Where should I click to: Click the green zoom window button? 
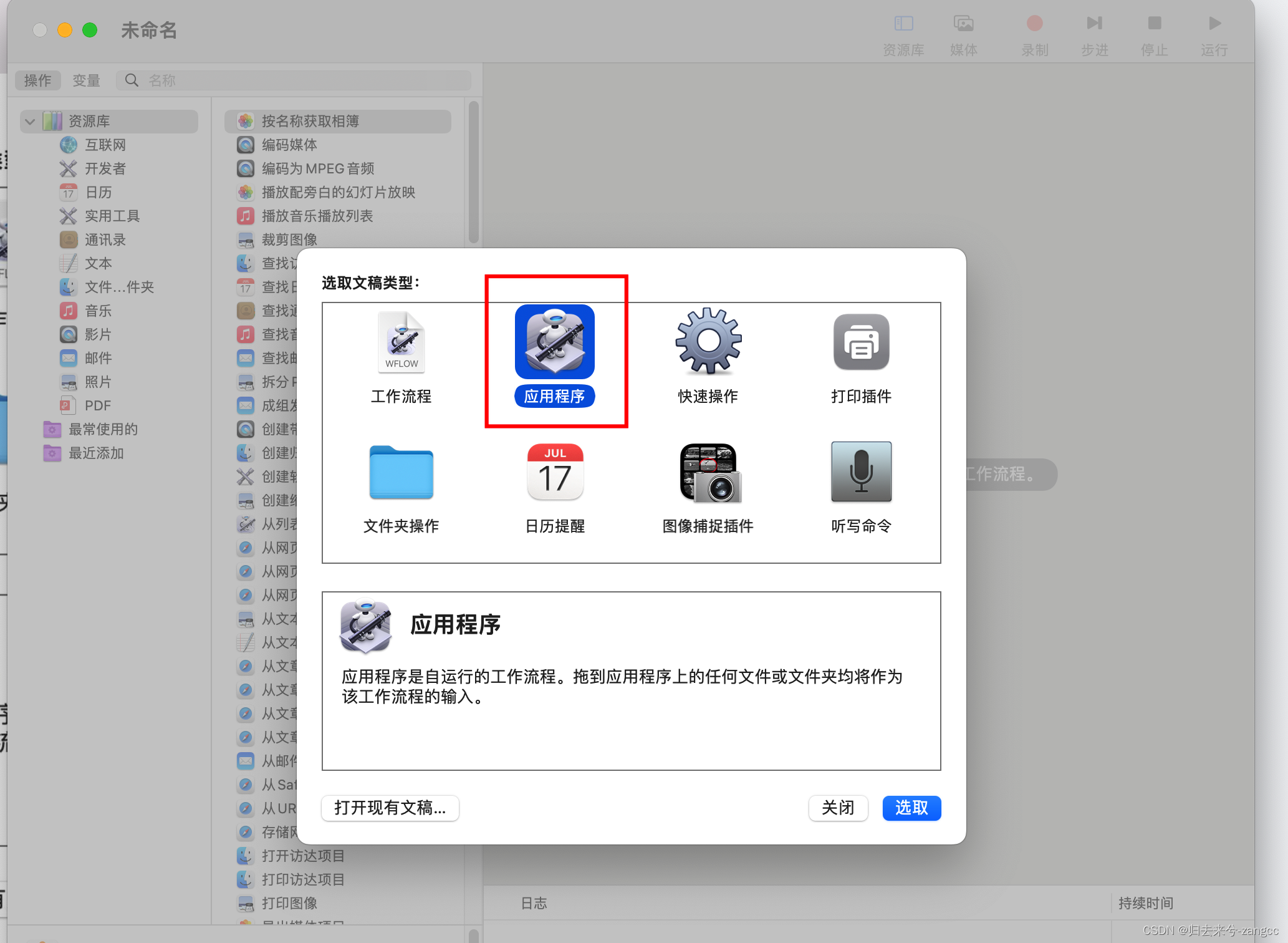[x=90, y=30]
